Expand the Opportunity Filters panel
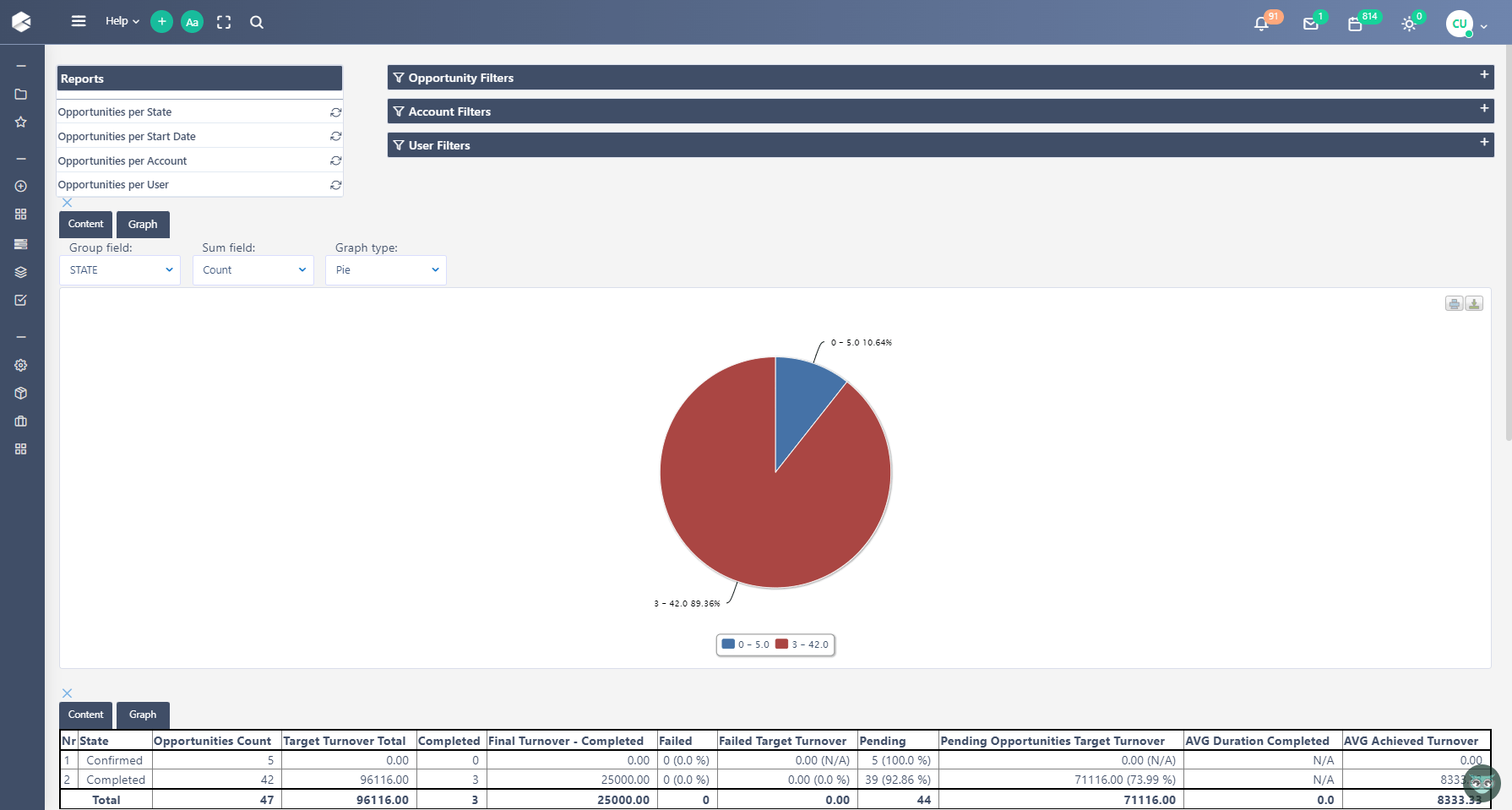The width and height of the screenshot is (1512, 810). [x=1484, y=75]
